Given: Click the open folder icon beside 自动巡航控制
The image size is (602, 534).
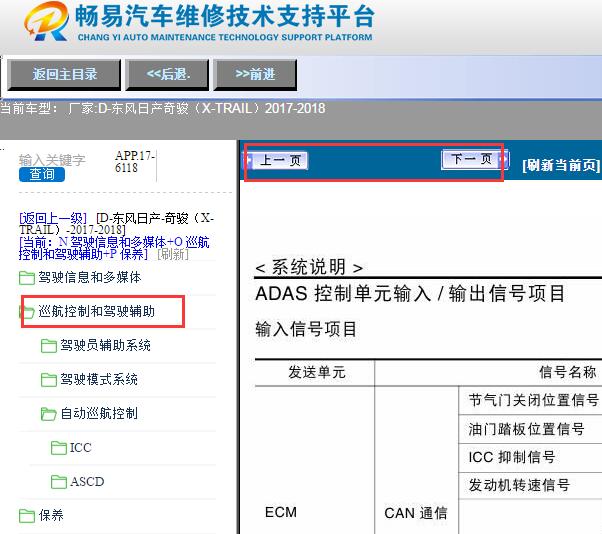Looking at the screenshot, I should click(49, 414).
